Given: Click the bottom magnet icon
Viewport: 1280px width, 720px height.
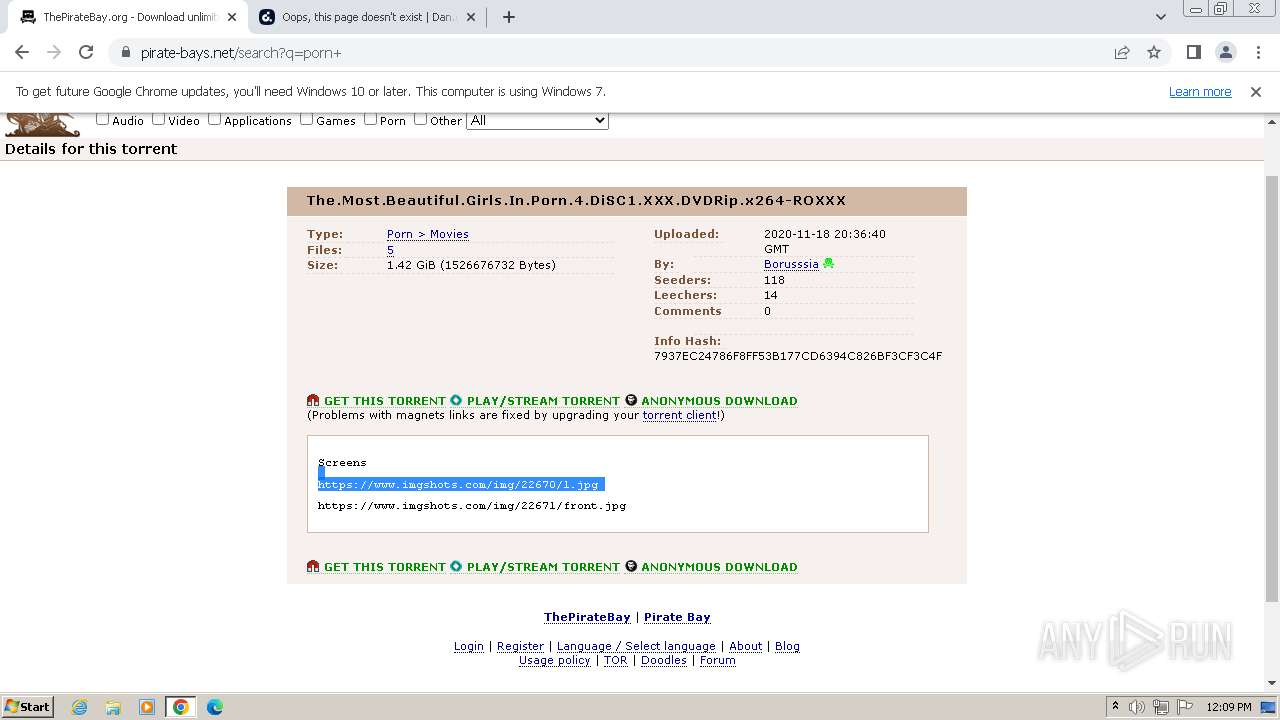Looking at the screenshot, I should coord(313,566).
